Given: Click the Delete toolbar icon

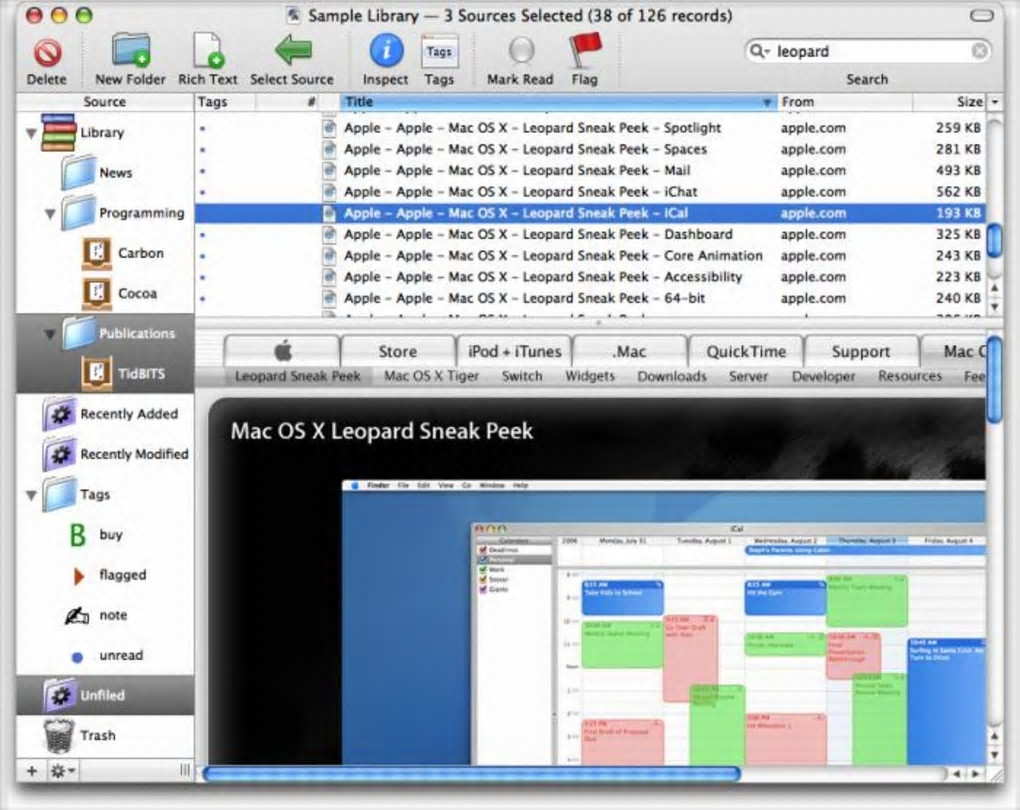Looking at the screenshot, I should (x=47, y=53).
